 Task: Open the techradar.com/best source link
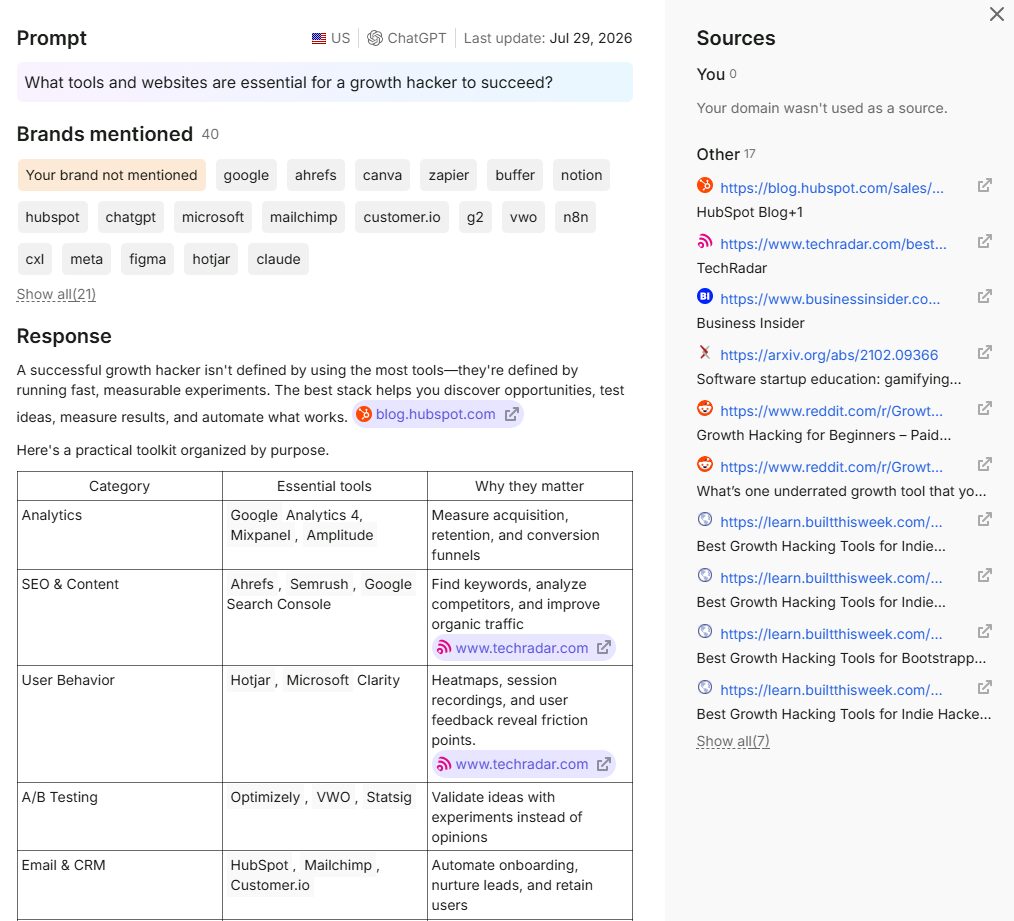(x=833, y=244)
